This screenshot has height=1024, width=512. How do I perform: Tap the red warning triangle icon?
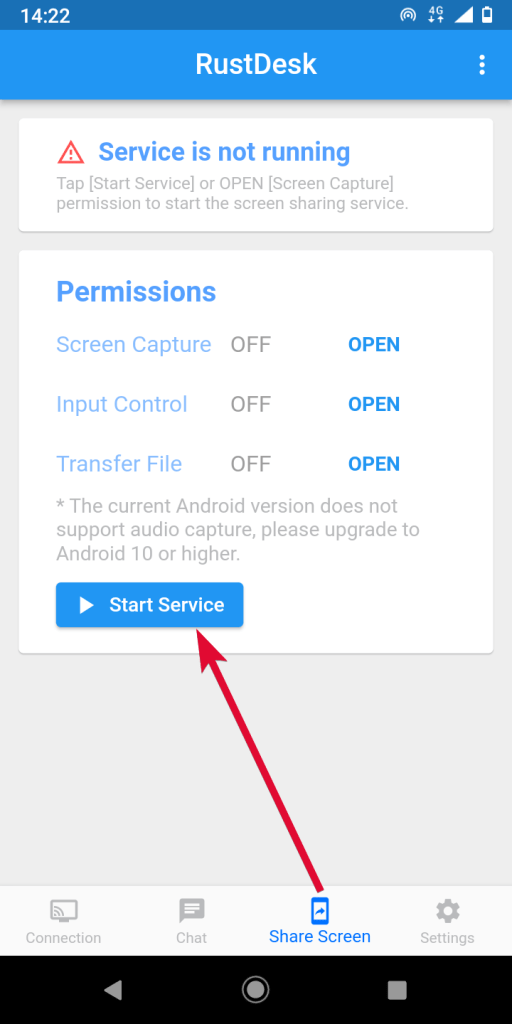click(71, 152)
